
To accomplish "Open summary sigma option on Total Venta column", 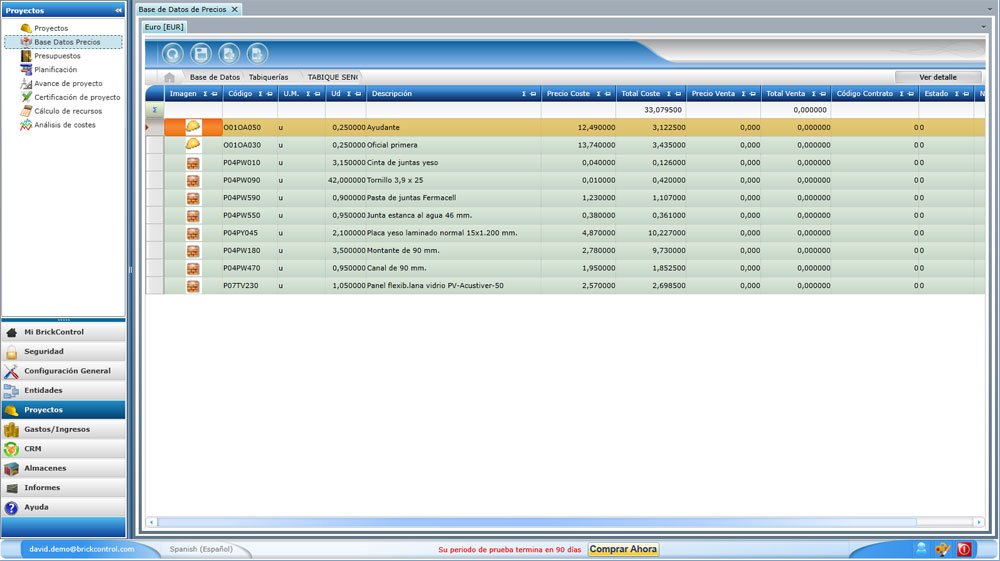I will pos(813,94).
